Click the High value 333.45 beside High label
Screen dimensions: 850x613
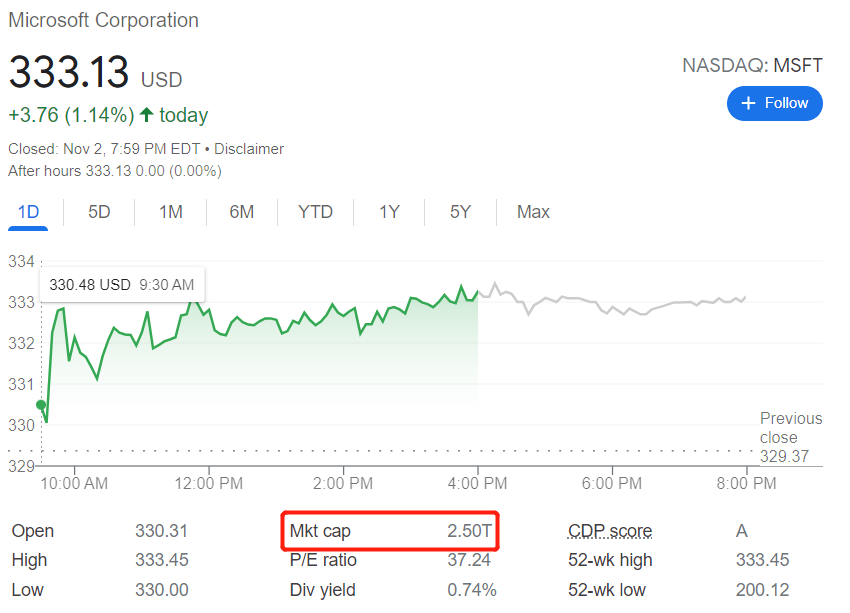162,560
